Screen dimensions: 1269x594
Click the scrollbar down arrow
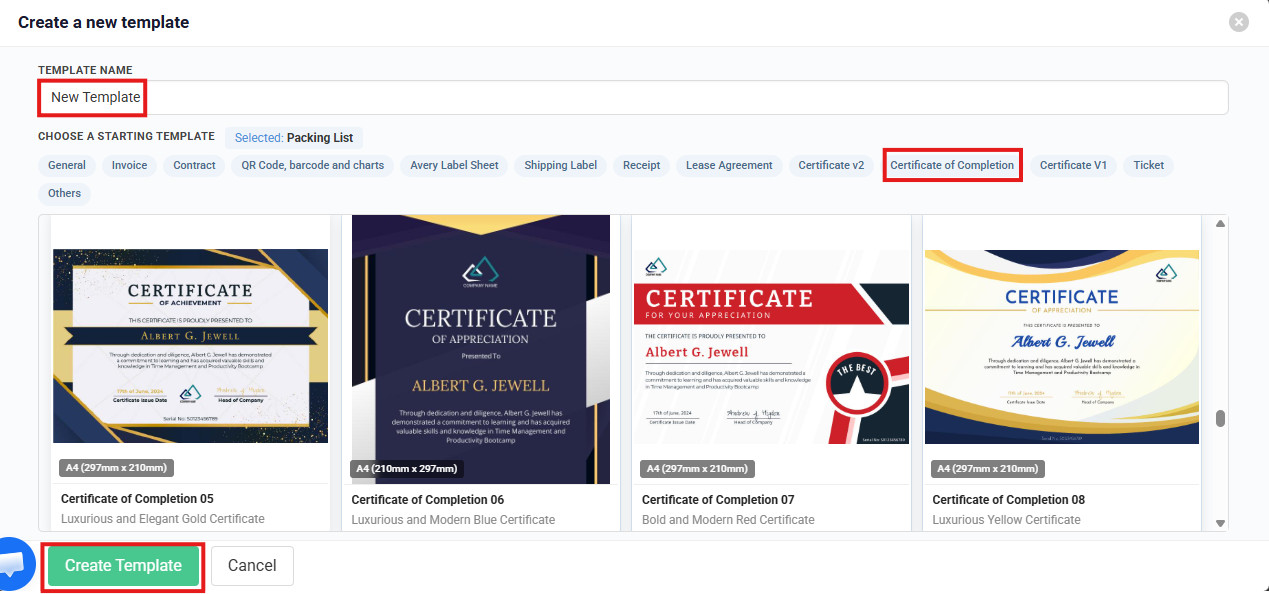point(1220,522)
